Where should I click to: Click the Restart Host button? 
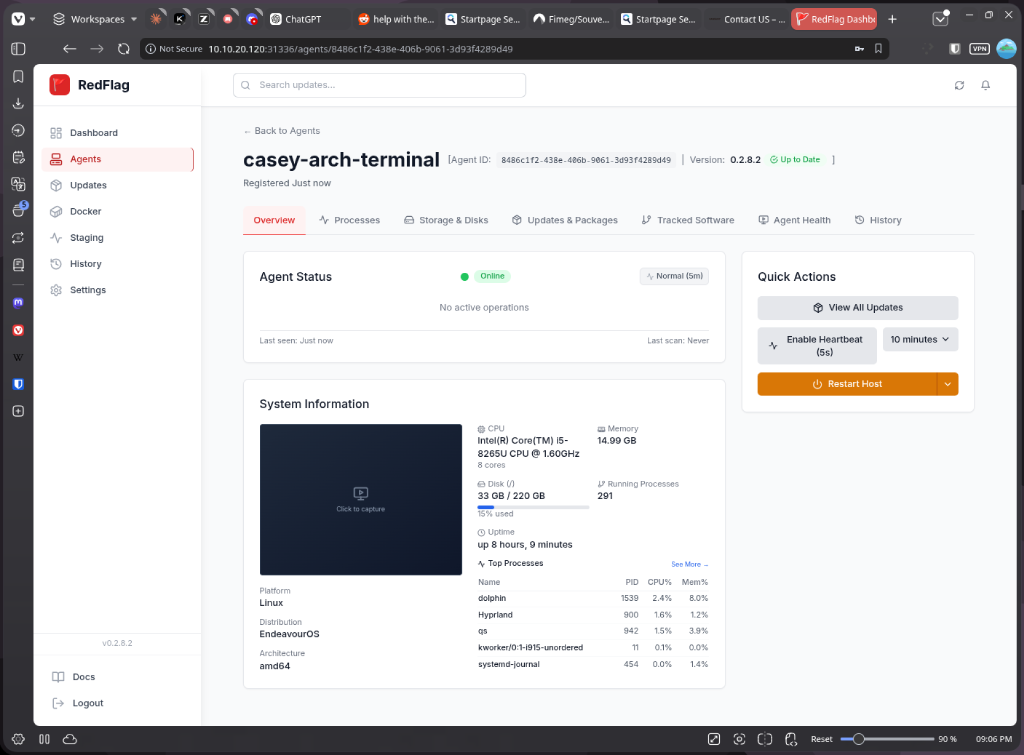click(x=847, y=384)
